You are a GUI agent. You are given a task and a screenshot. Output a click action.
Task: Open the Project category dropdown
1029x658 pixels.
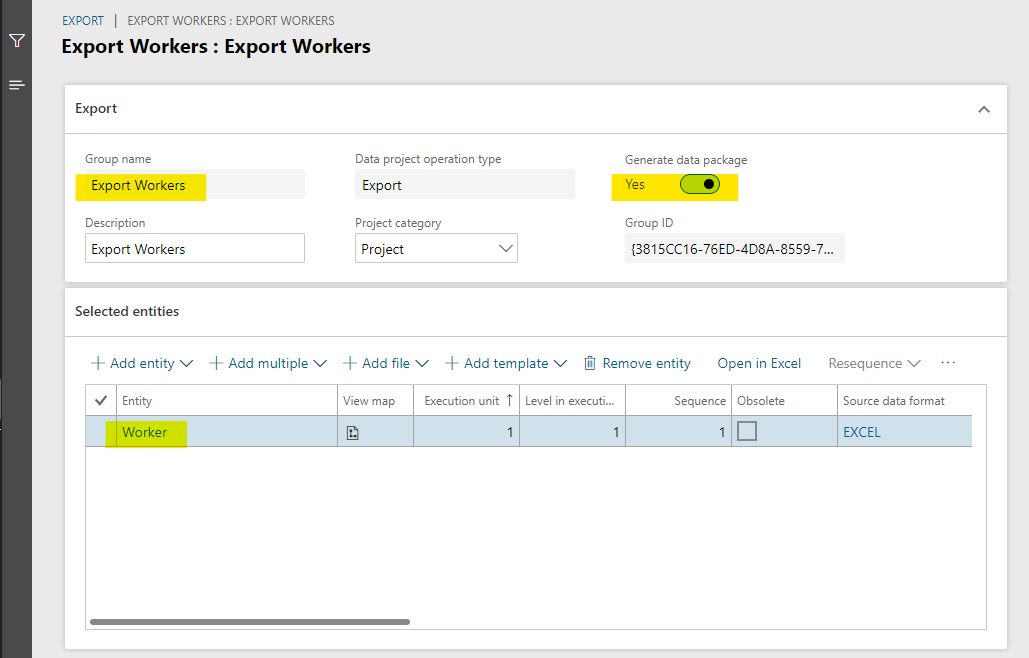tap(505, 248)
